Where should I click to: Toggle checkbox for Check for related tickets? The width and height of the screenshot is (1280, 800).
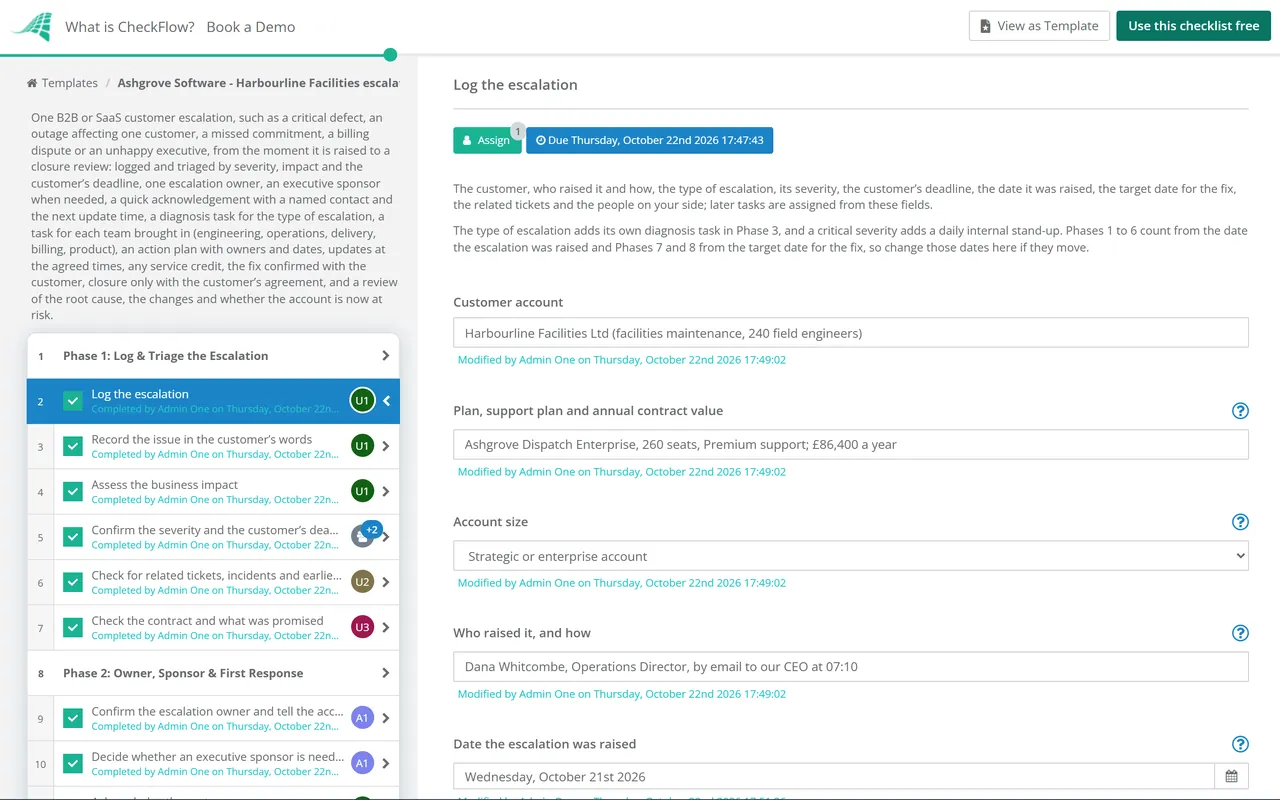[73, 582]
